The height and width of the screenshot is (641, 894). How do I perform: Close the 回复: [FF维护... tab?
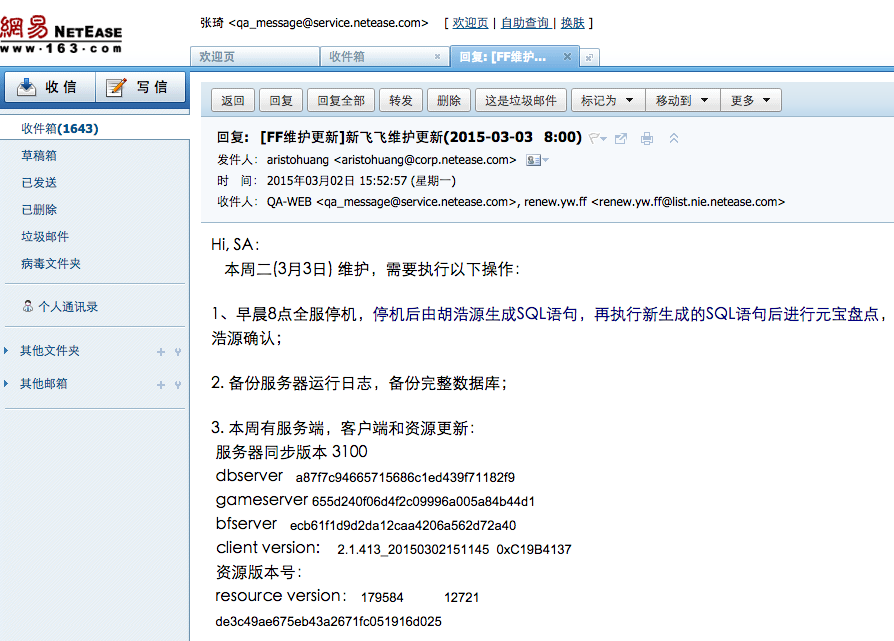(x=567, y=56)
